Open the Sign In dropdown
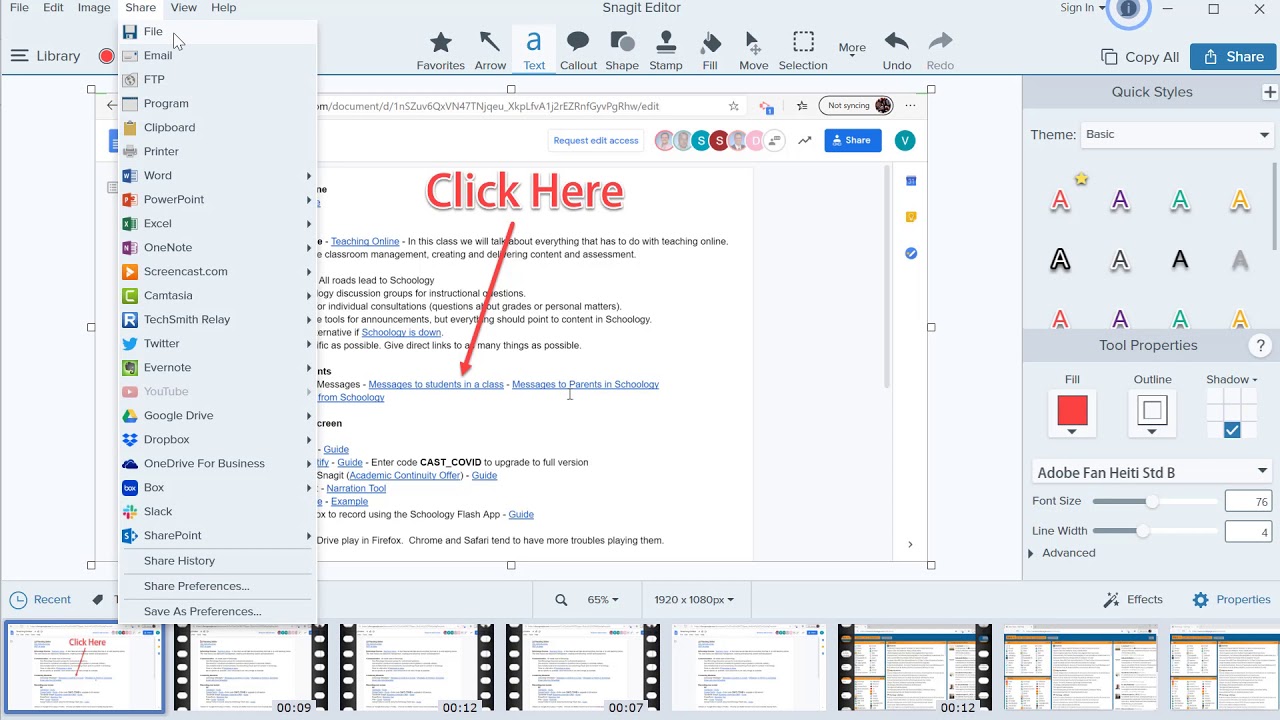This screenshot has width=1280, height=720. 1082,8
